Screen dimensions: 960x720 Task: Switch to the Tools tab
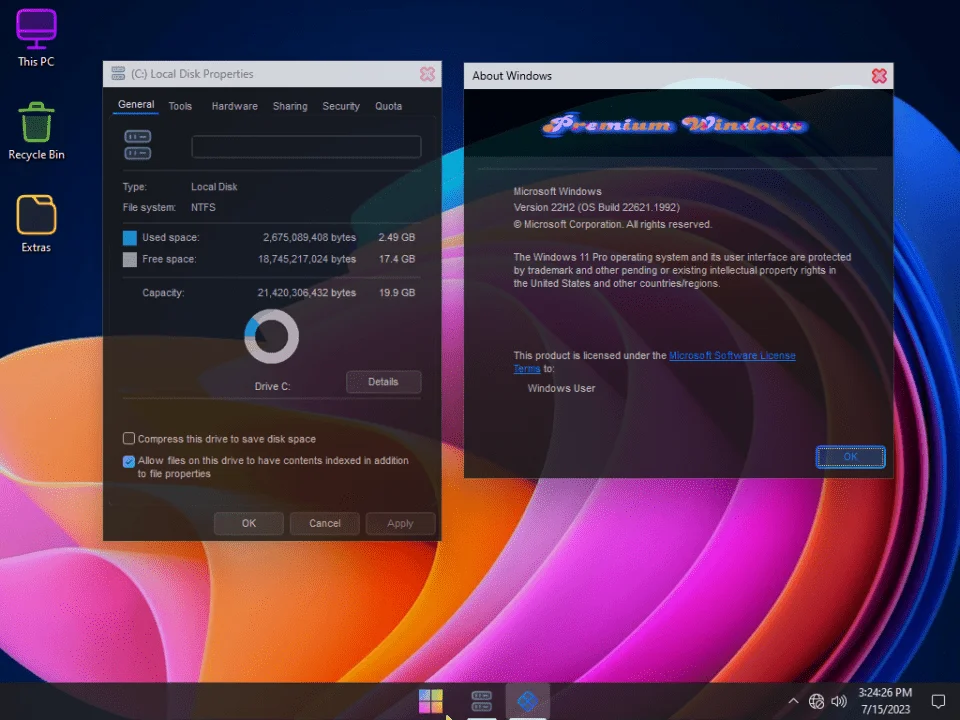[x=180, y=106]
